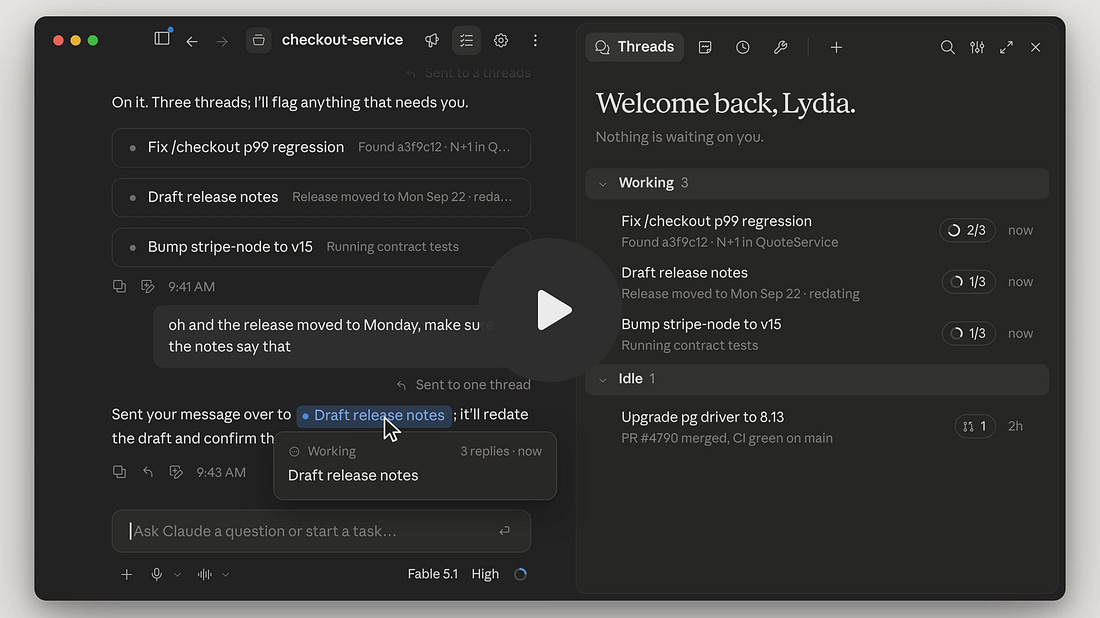
Task: Open the Draft release notes chat card
Action: (x=321, y=197)
